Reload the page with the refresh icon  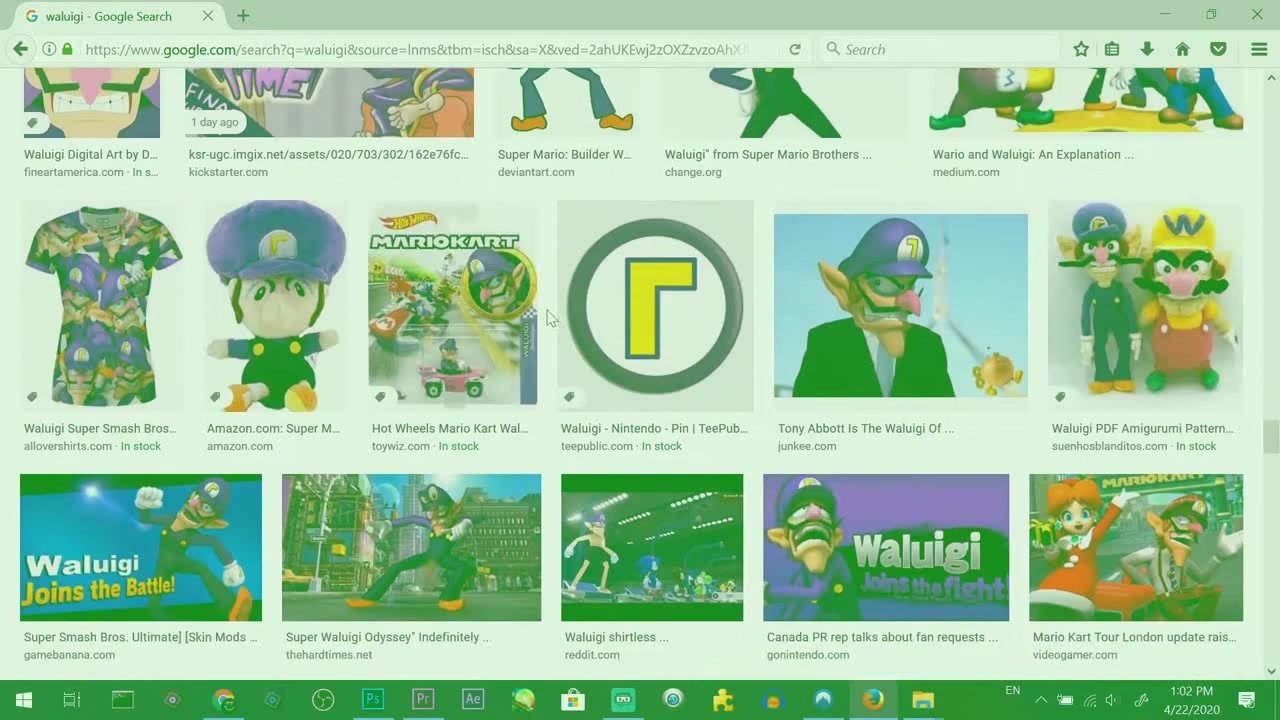click(795, 49)
